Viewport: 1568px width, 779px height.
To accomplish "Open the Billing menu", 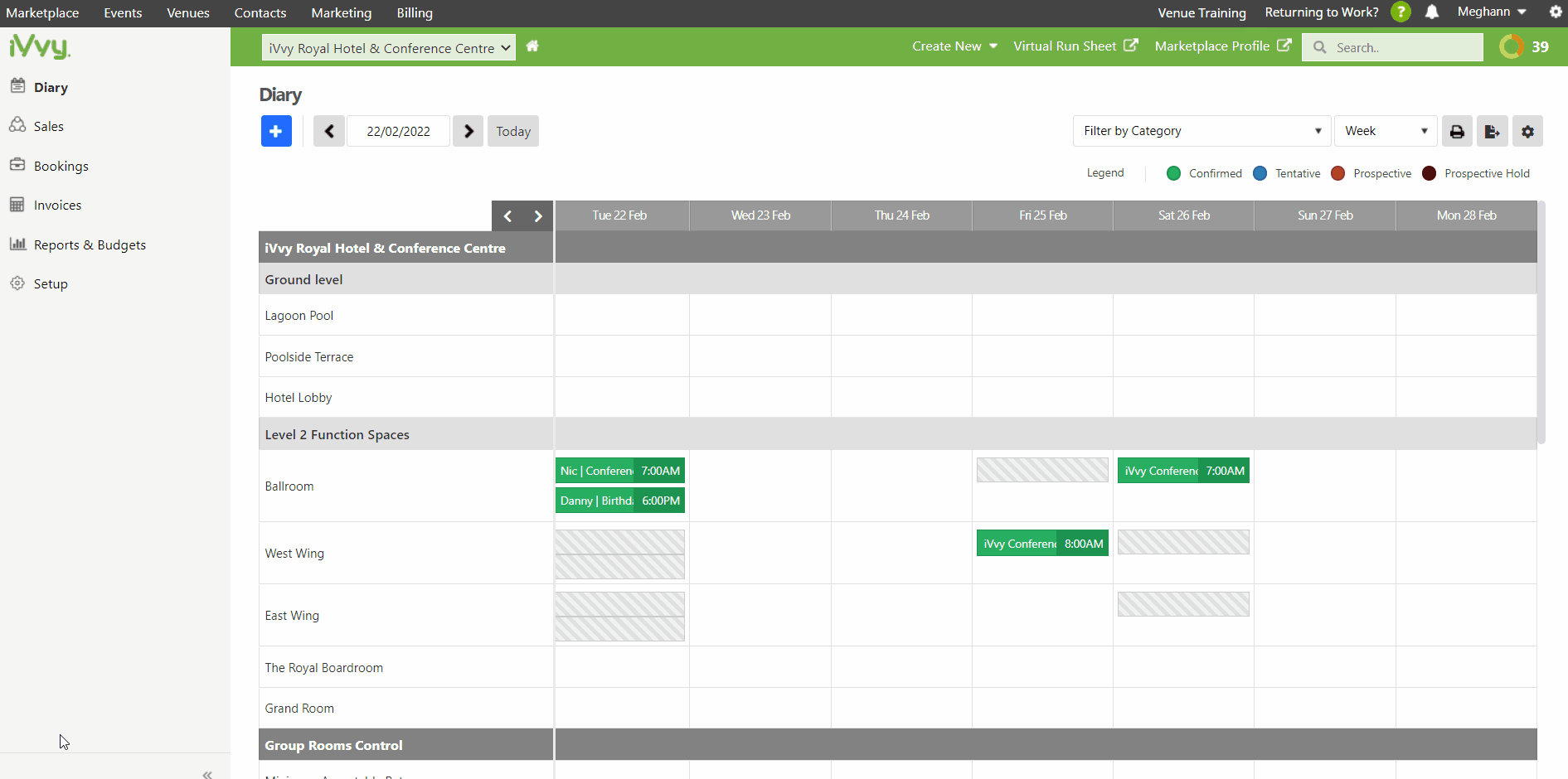I will [415, 13].
